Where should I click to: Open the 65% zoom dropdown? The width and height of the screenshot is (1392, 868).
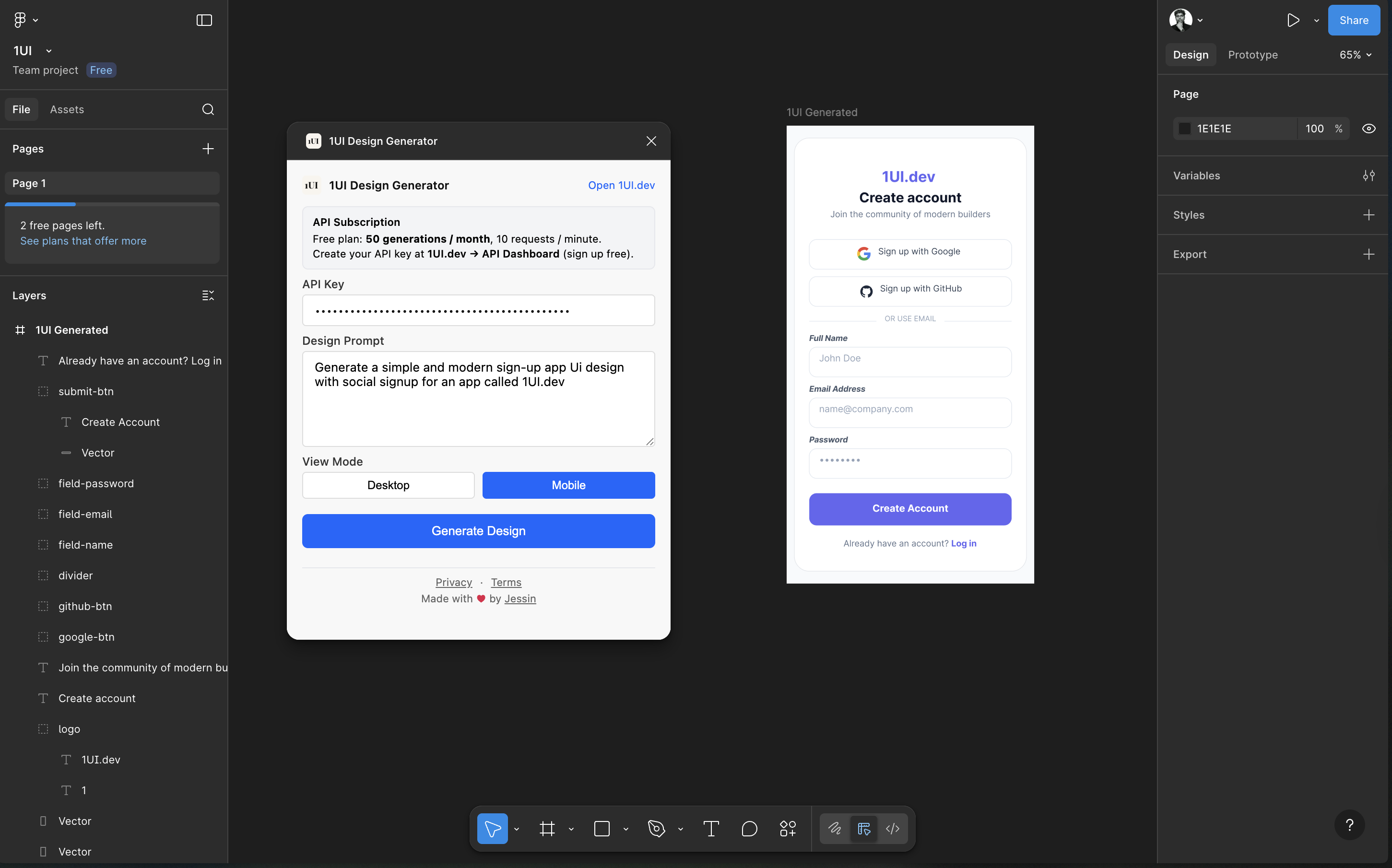click(x=1355, y=55)
